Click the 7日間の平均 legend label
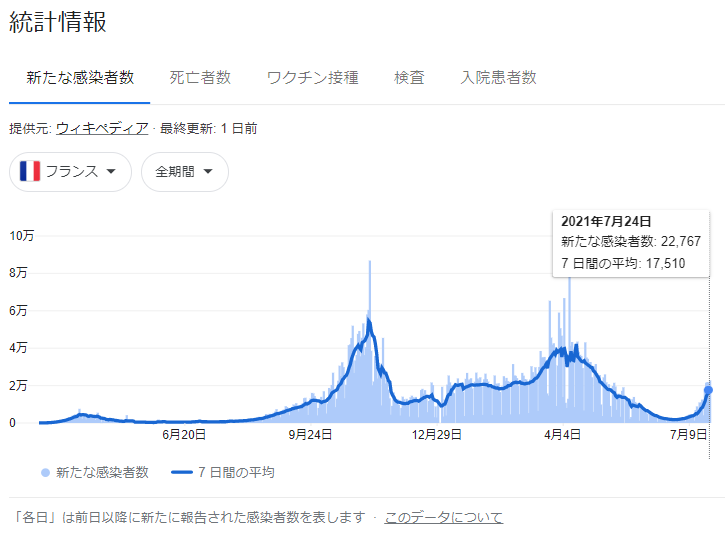The height and width of the screenshot is (536, 725). pos(236,472)
